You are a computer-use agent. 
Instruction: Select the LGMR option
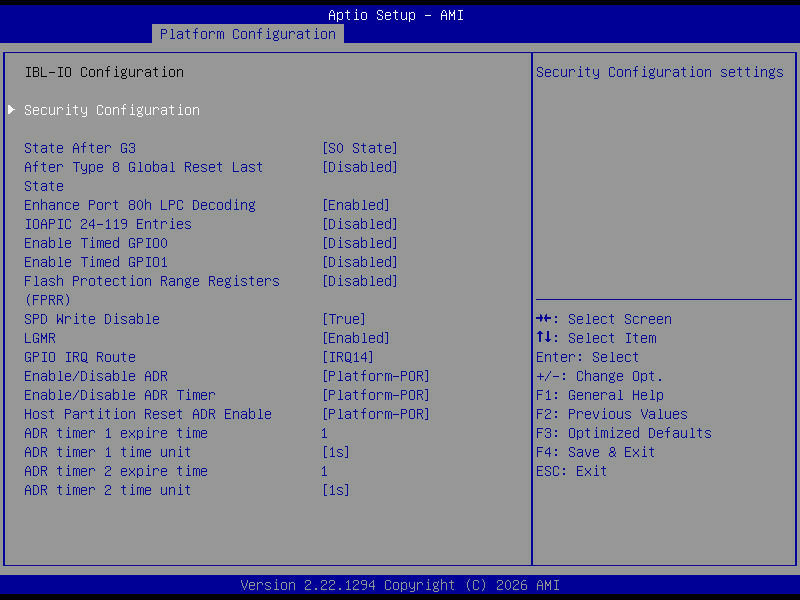click(x=40, y=338)
